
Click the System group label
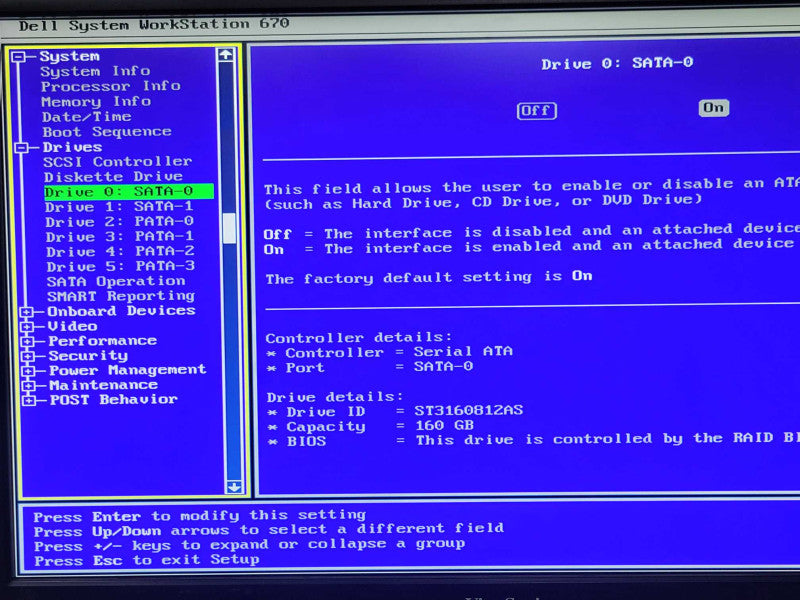[70, 56]
